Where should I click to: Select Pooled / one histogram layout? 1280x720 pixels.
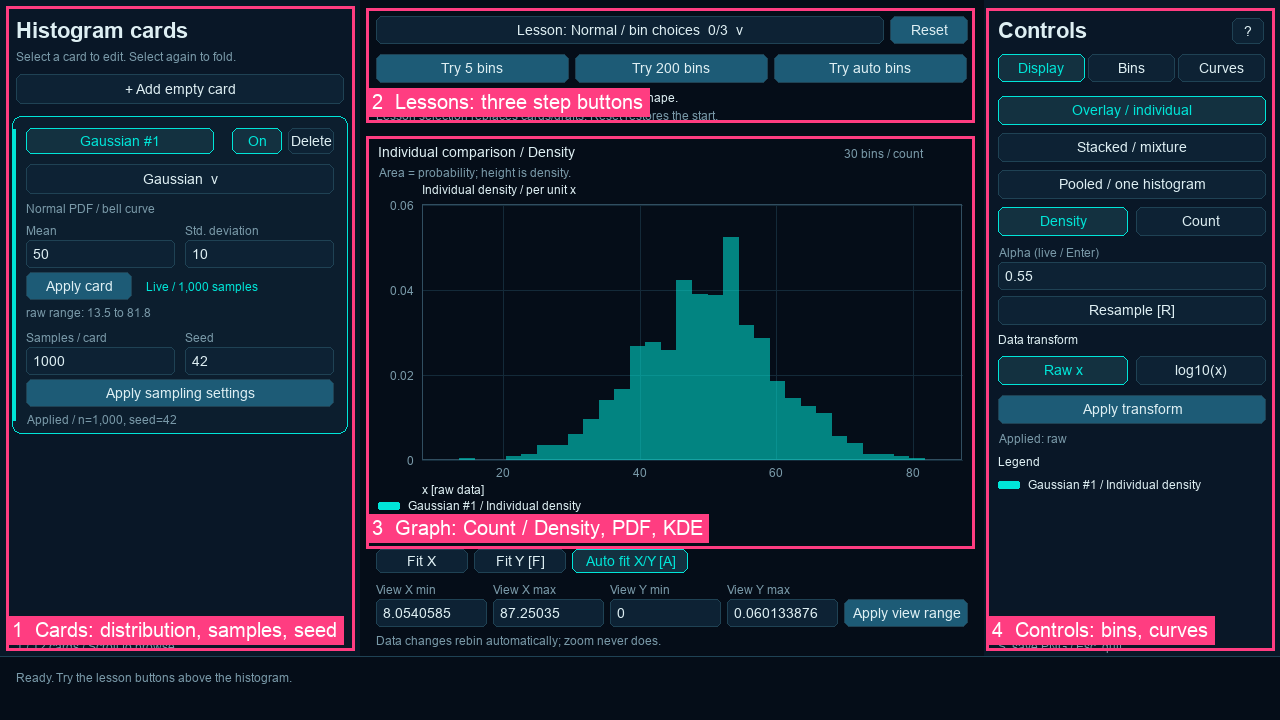pyautogui.click(x=1132, y=184)
